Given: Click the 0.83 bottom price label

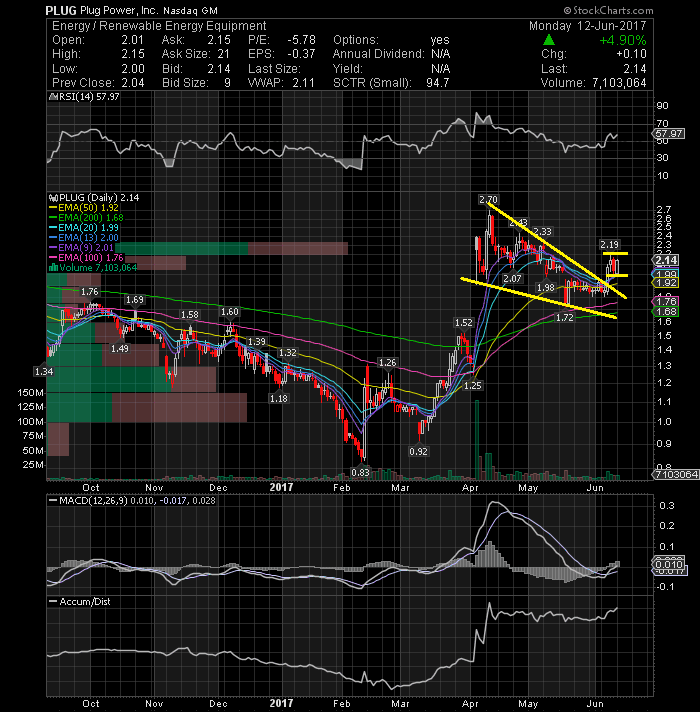Looking at the screenshot, I should pos(360,472).
